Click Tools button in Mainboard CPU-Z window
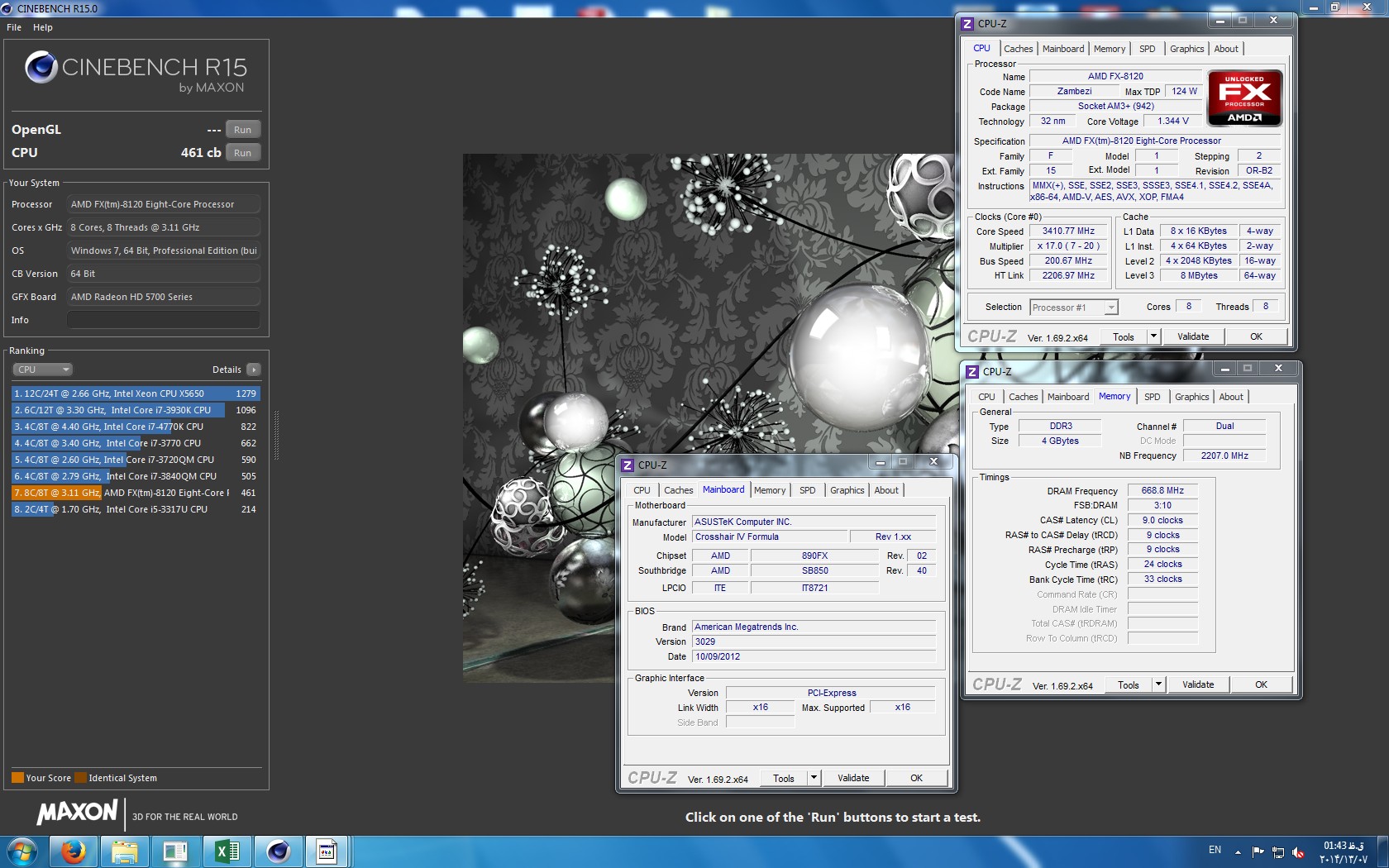The image size is (1389, 868). [783, 778]
